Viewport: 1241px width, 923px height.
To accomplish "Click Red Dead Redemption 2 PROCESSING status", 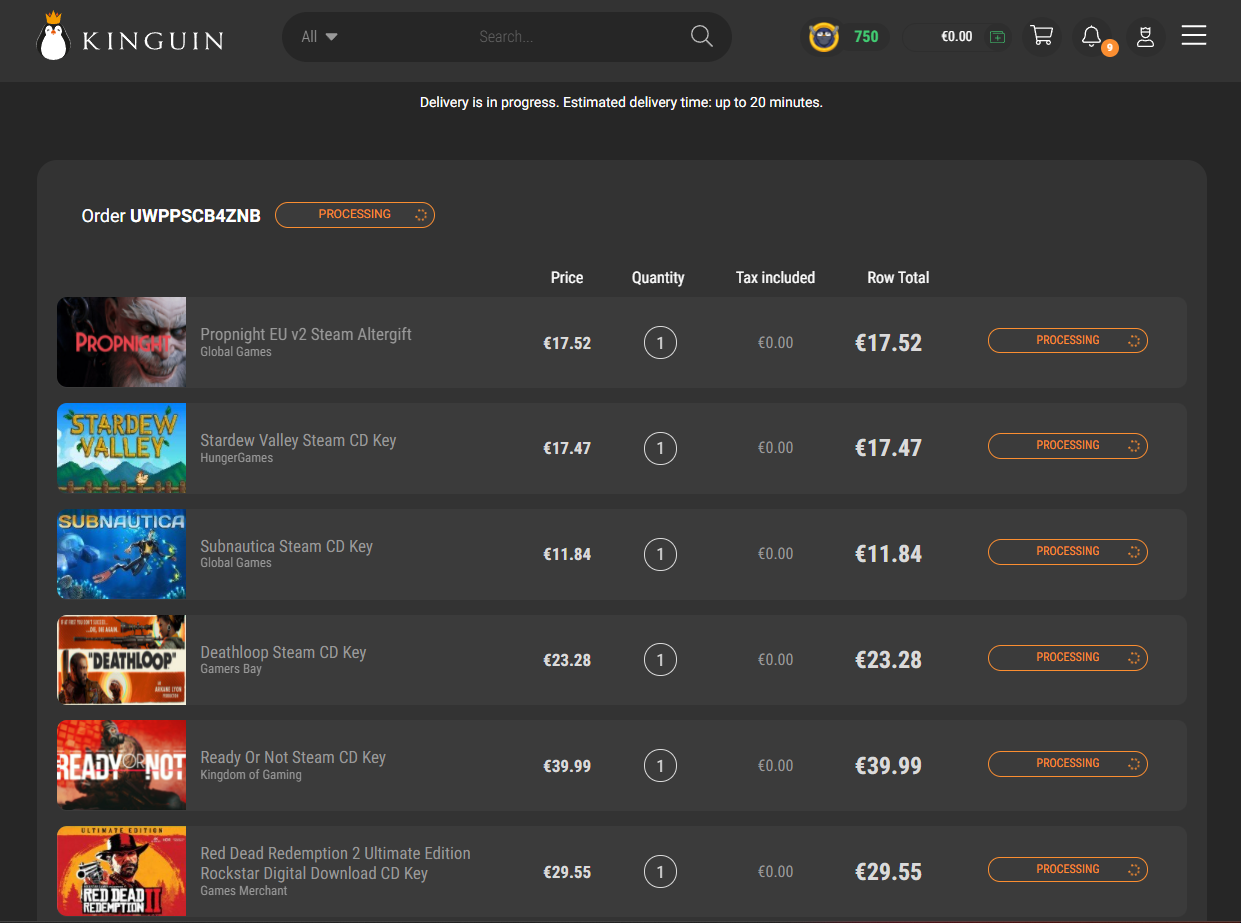I will point(1068,870).
